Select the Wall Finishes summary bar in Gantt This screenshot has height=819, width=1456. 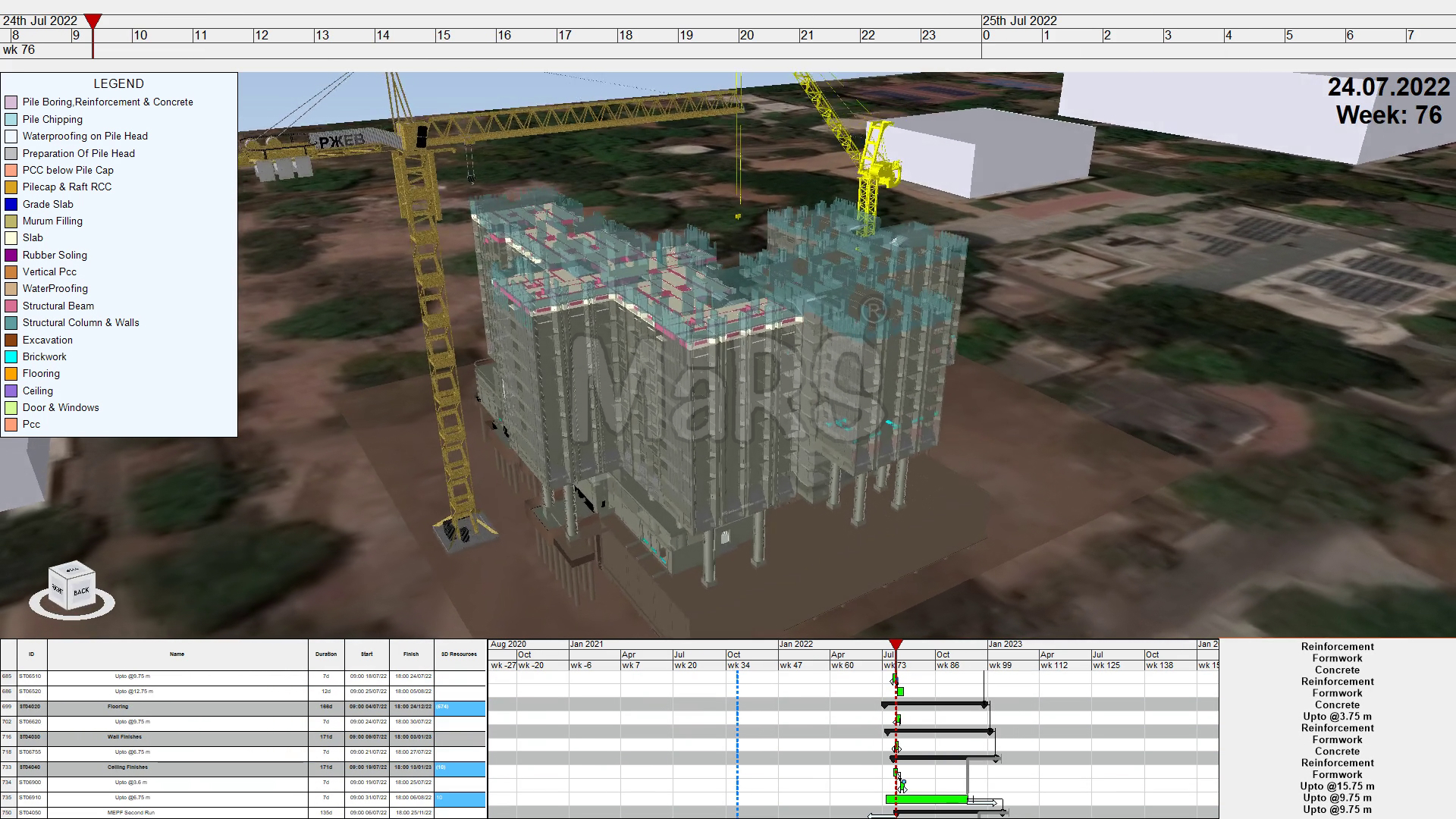point(939,732)
